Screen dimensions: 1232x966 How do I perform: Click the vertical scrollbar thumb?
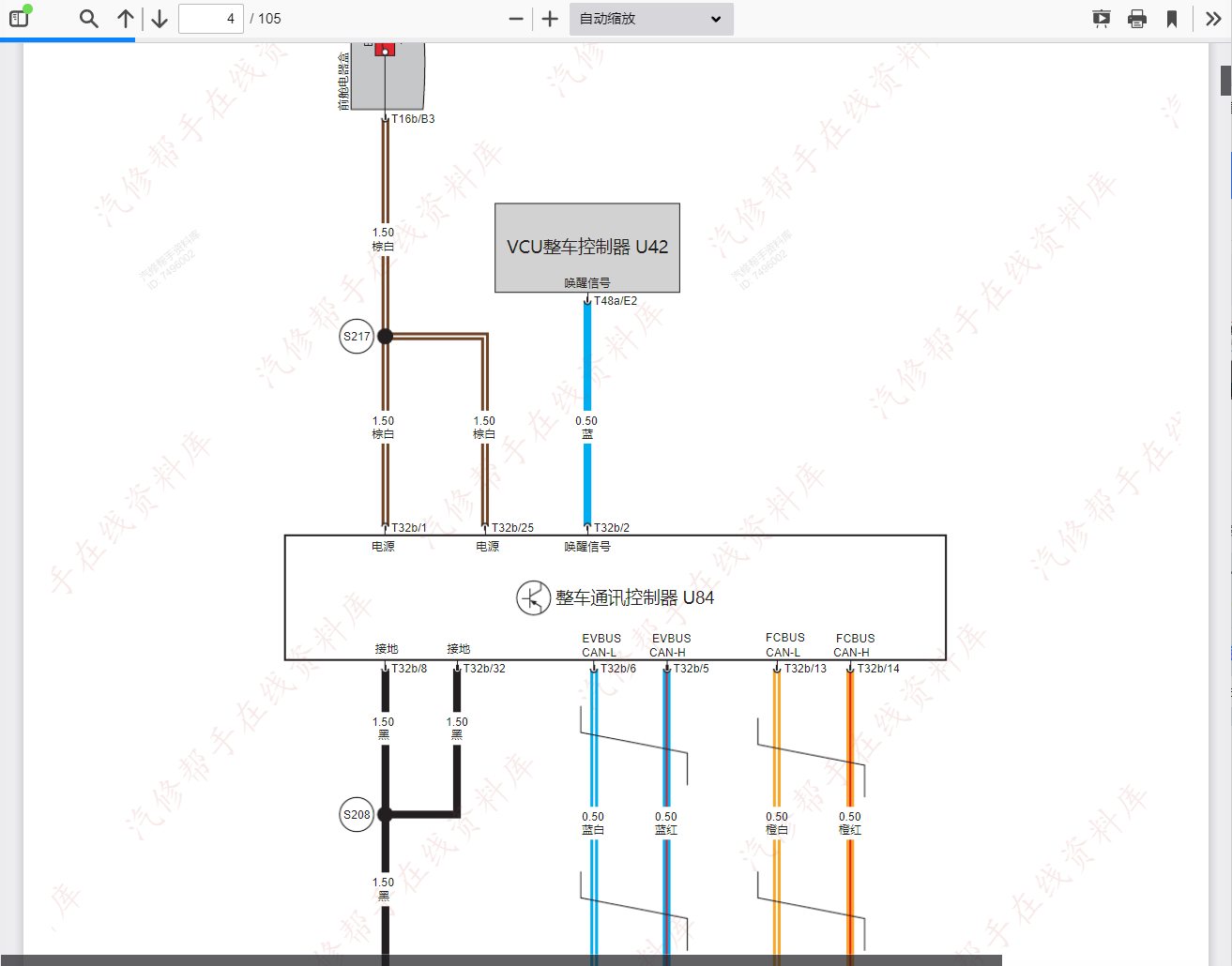point(1225,81)
